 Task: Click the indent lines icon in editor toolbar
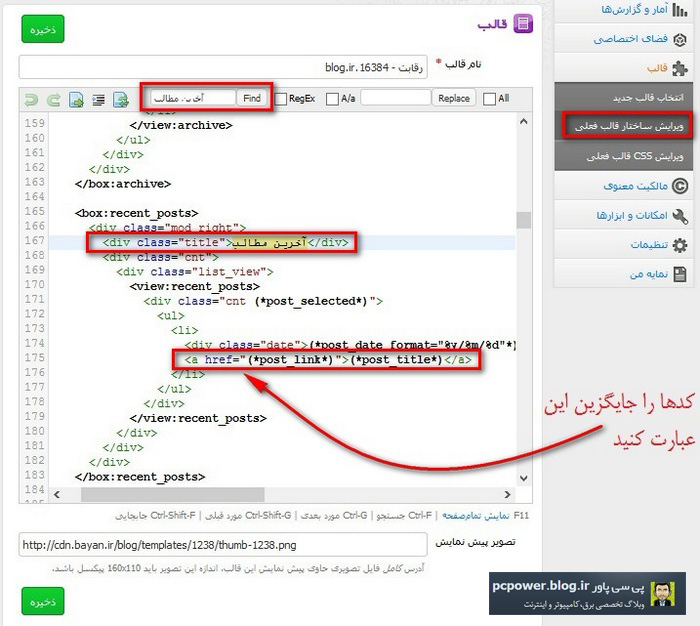(x=98, y=99)
